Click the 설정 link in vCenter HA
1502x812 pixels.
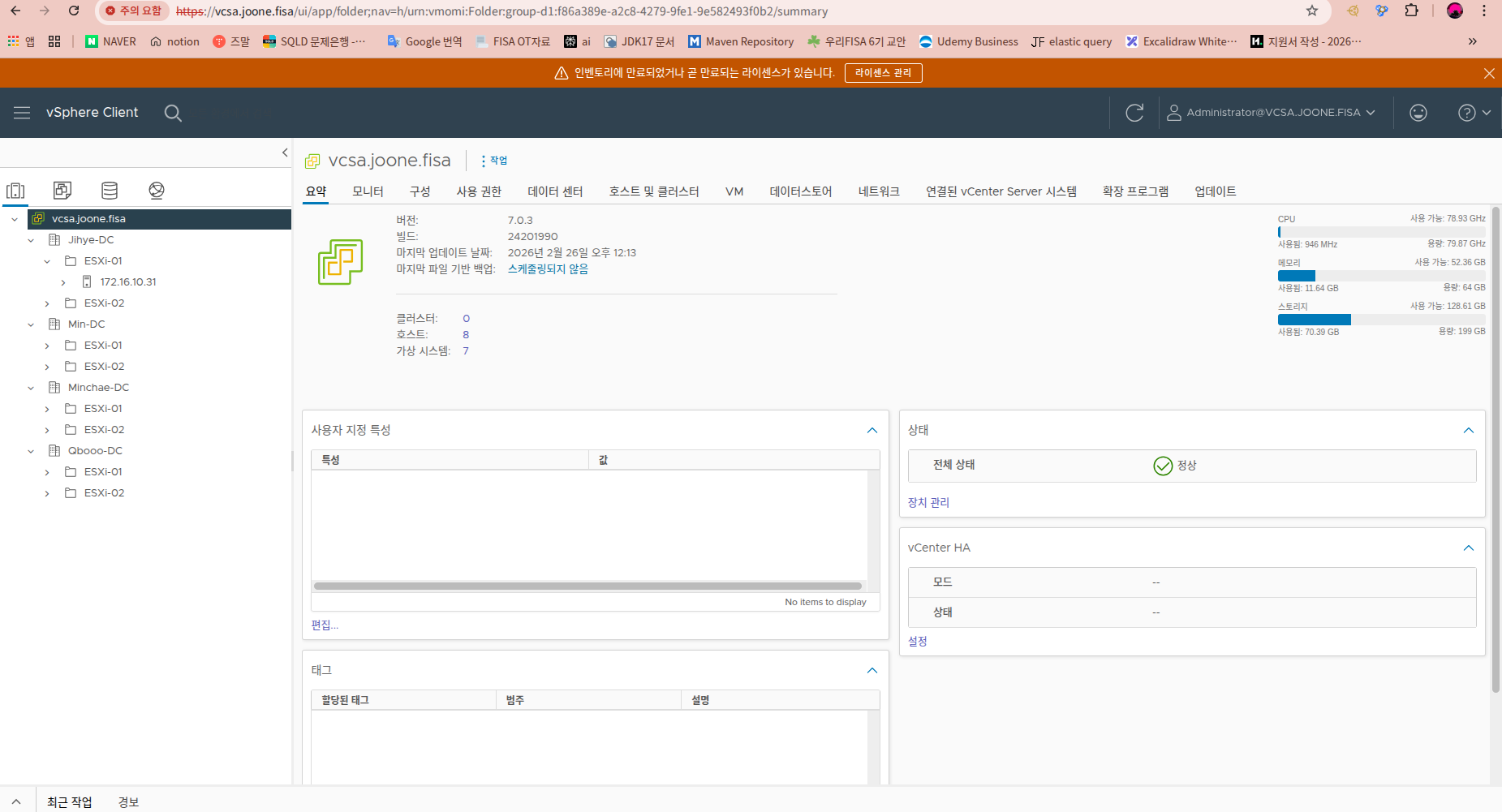917,642
